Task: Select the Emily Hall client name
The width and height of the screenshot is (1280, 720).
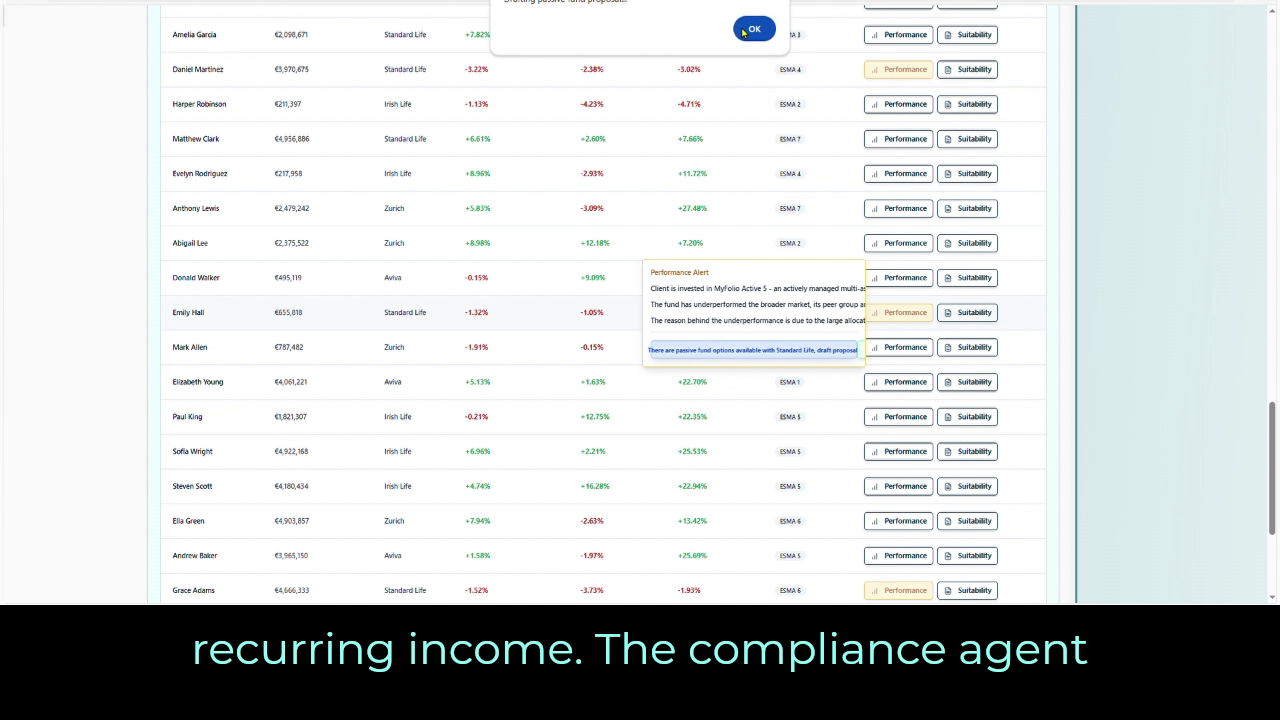Action: [x=188, y=313]
